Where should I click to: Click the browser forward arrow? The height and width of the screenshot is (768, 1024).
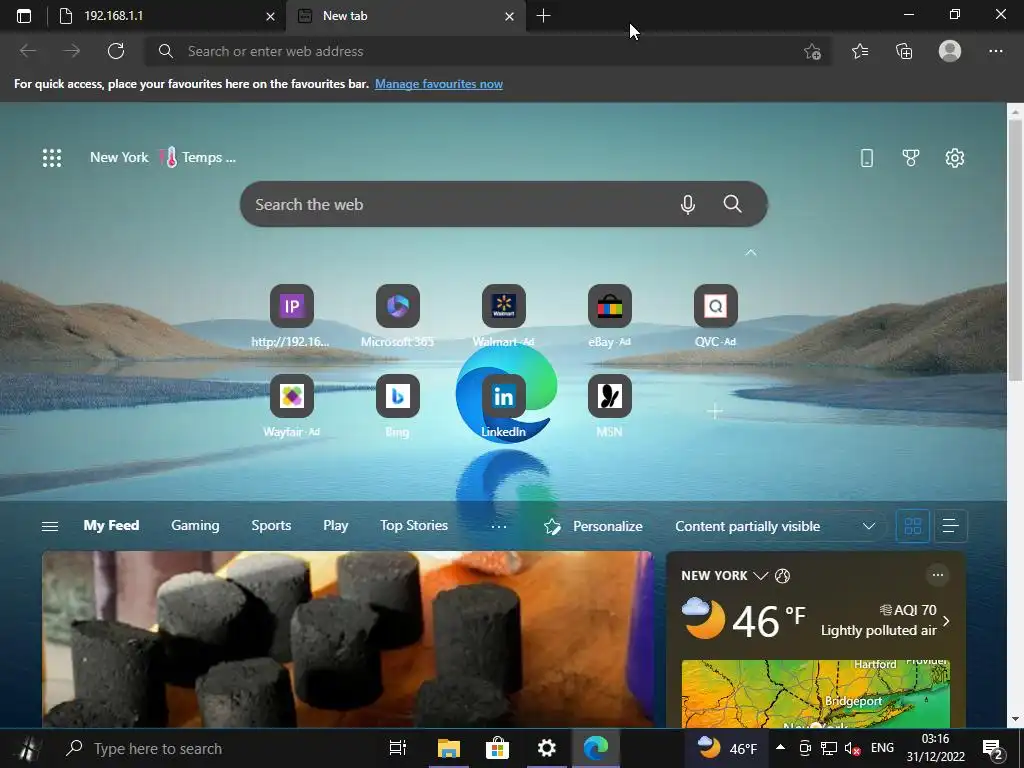click(x=72, y=51)
